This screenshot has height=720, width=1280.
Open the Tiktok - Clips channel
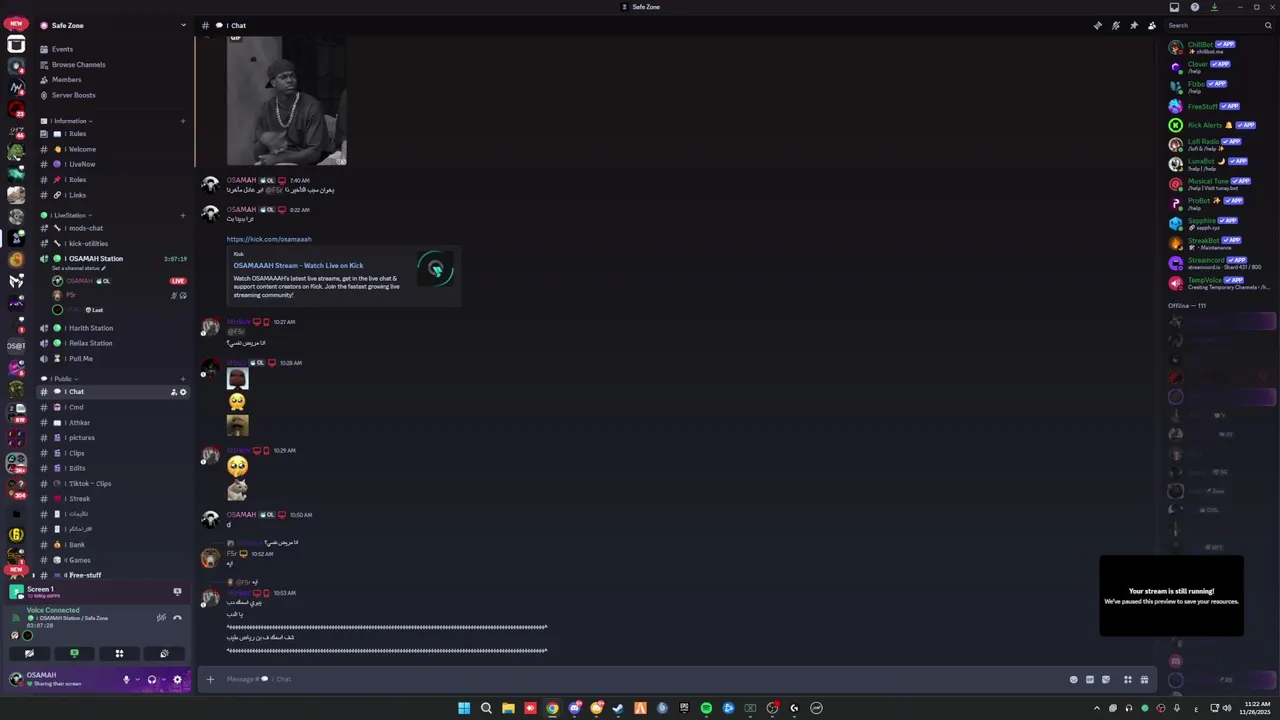point(114,483)
